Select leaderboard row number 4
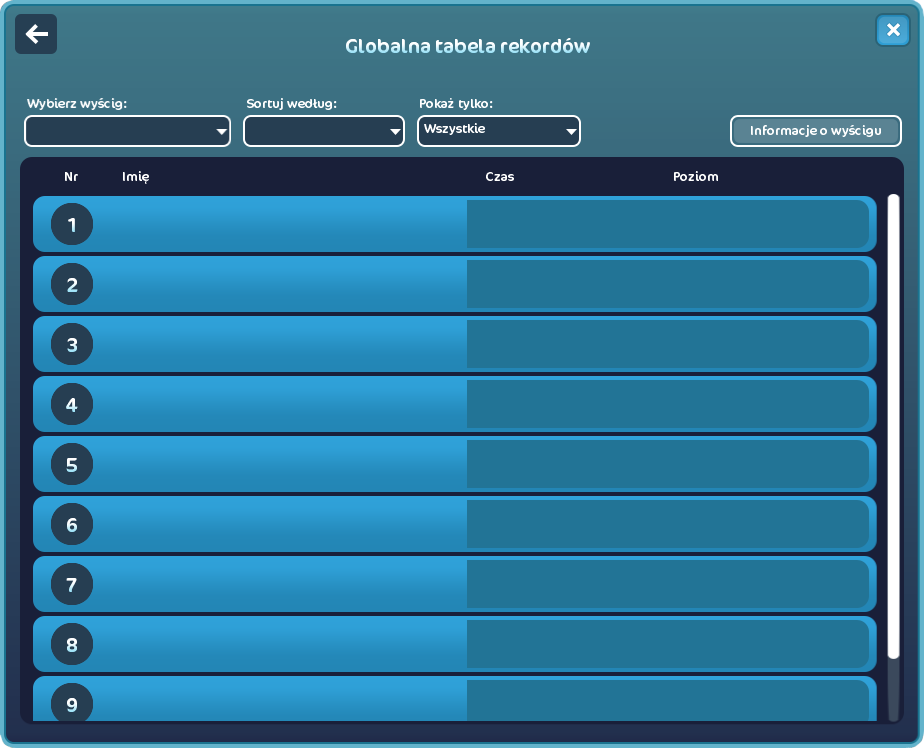Screen dimensions: 924x748 click(x=454, y=404)
